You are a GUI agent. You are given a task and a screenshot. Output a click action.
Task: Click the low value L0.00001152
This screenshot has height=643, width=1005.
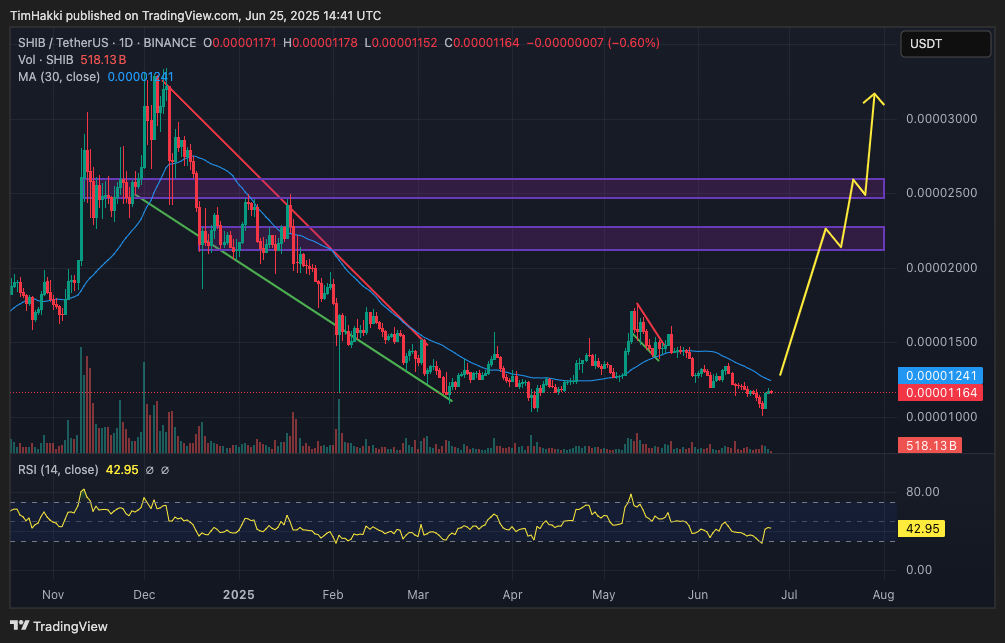(401, 43)
